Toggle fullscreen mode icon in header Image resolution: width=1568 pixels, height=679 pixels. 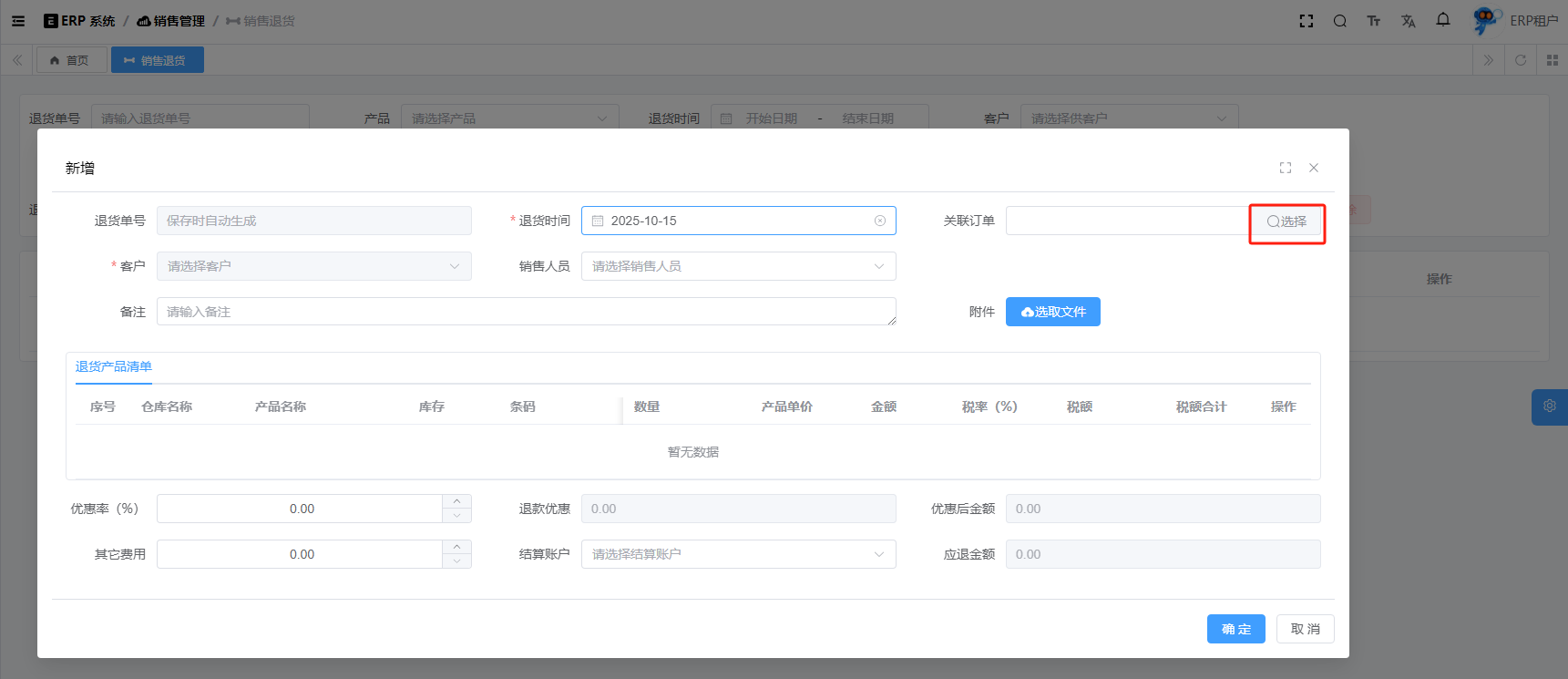1306,21
